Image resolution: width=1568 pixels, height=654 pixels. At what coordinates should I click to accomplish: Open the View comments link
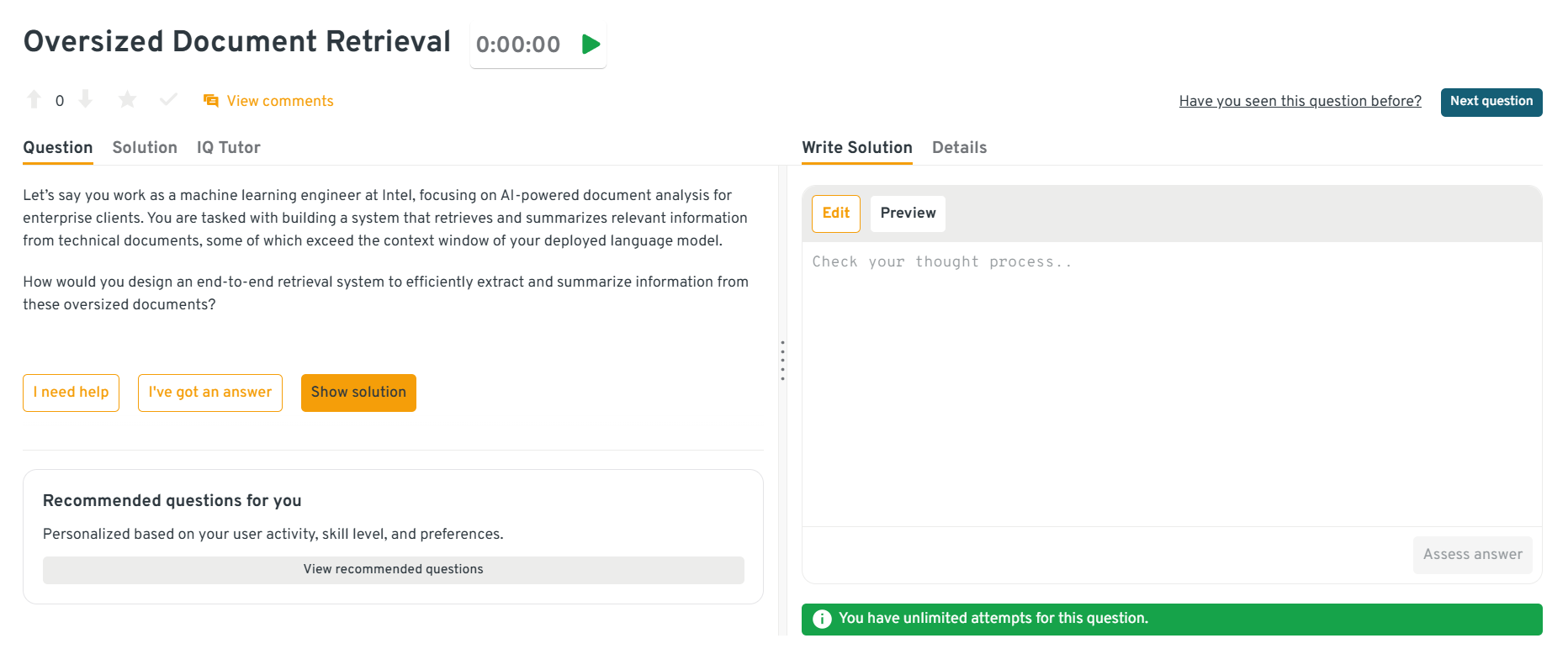pos(280,101)
